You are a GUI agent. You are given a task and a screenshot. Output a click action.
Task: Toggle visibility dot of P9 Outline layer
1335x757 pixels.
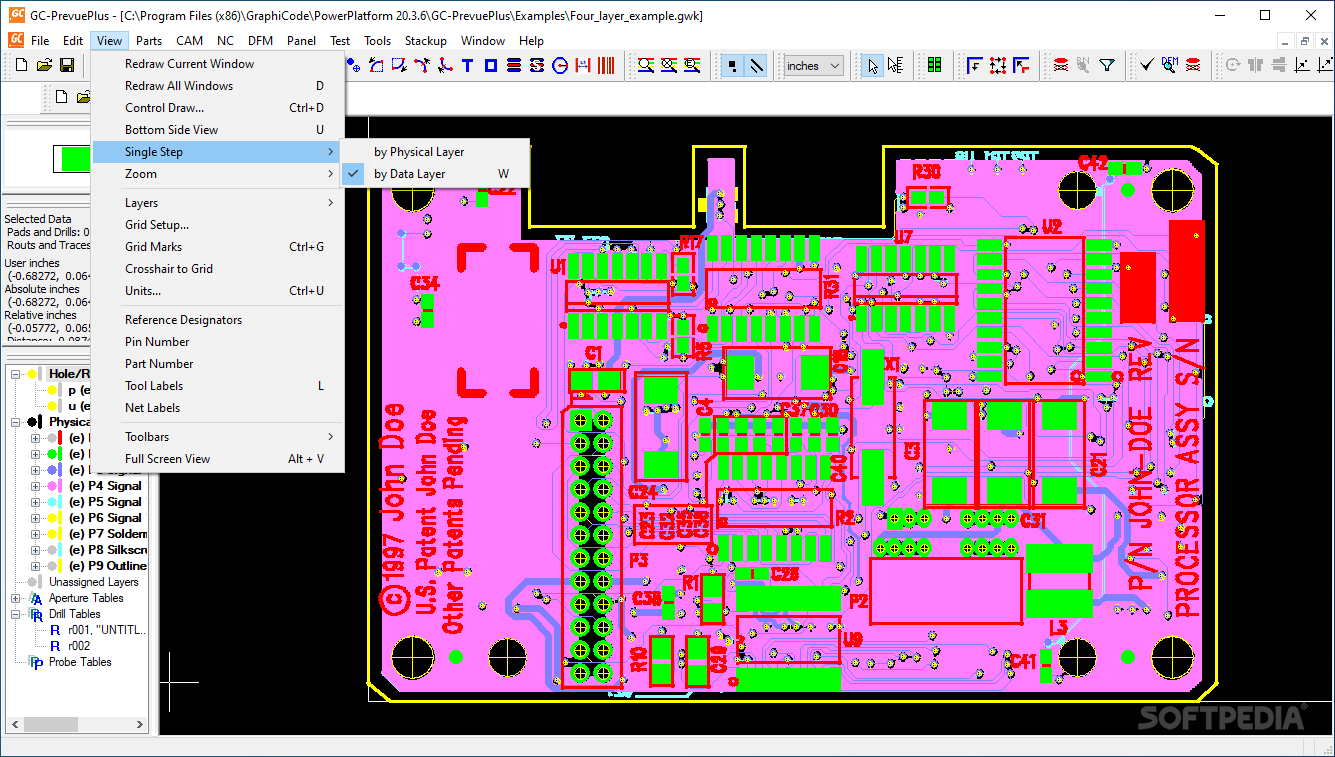[54, 566]
